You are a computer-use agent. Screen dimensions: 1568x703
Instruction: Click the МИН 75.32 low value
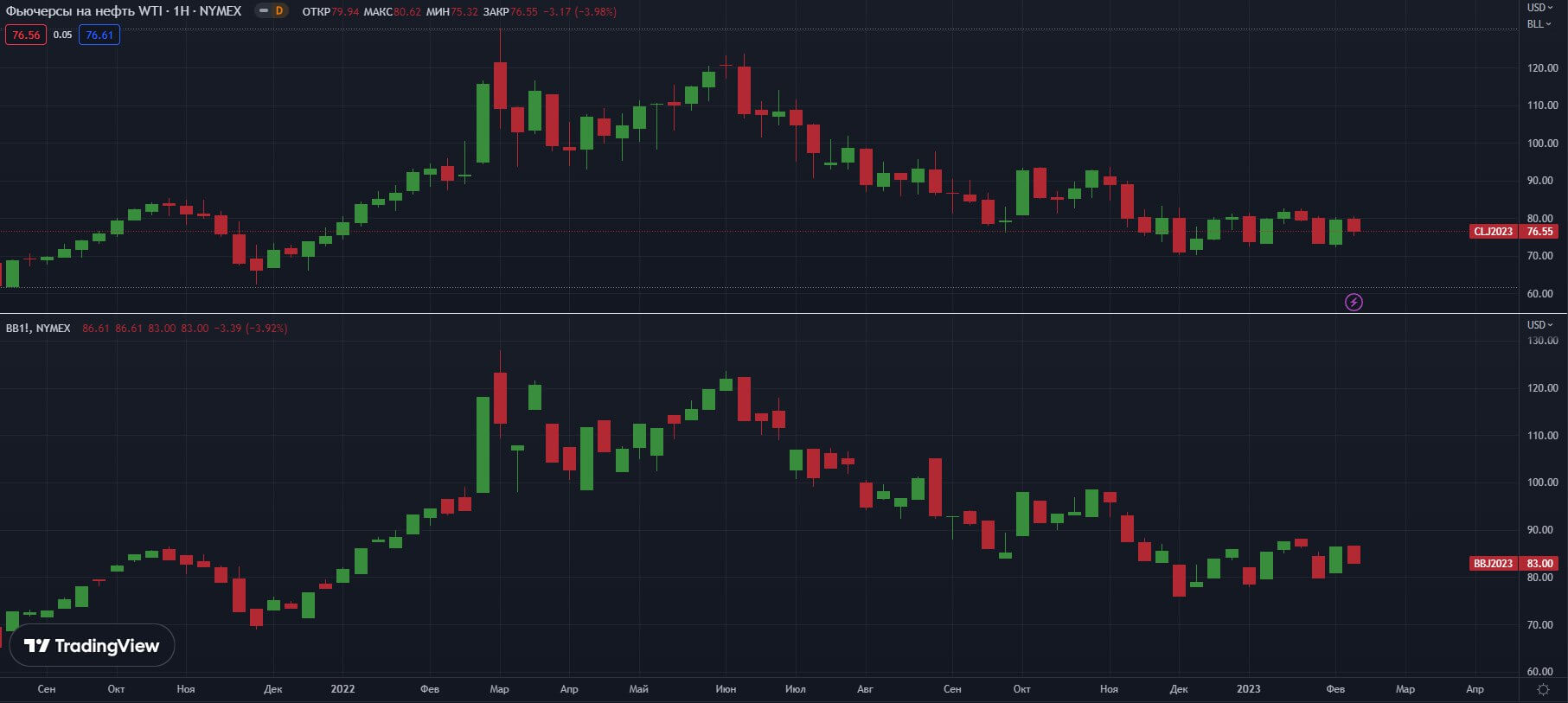pos(452,11)
